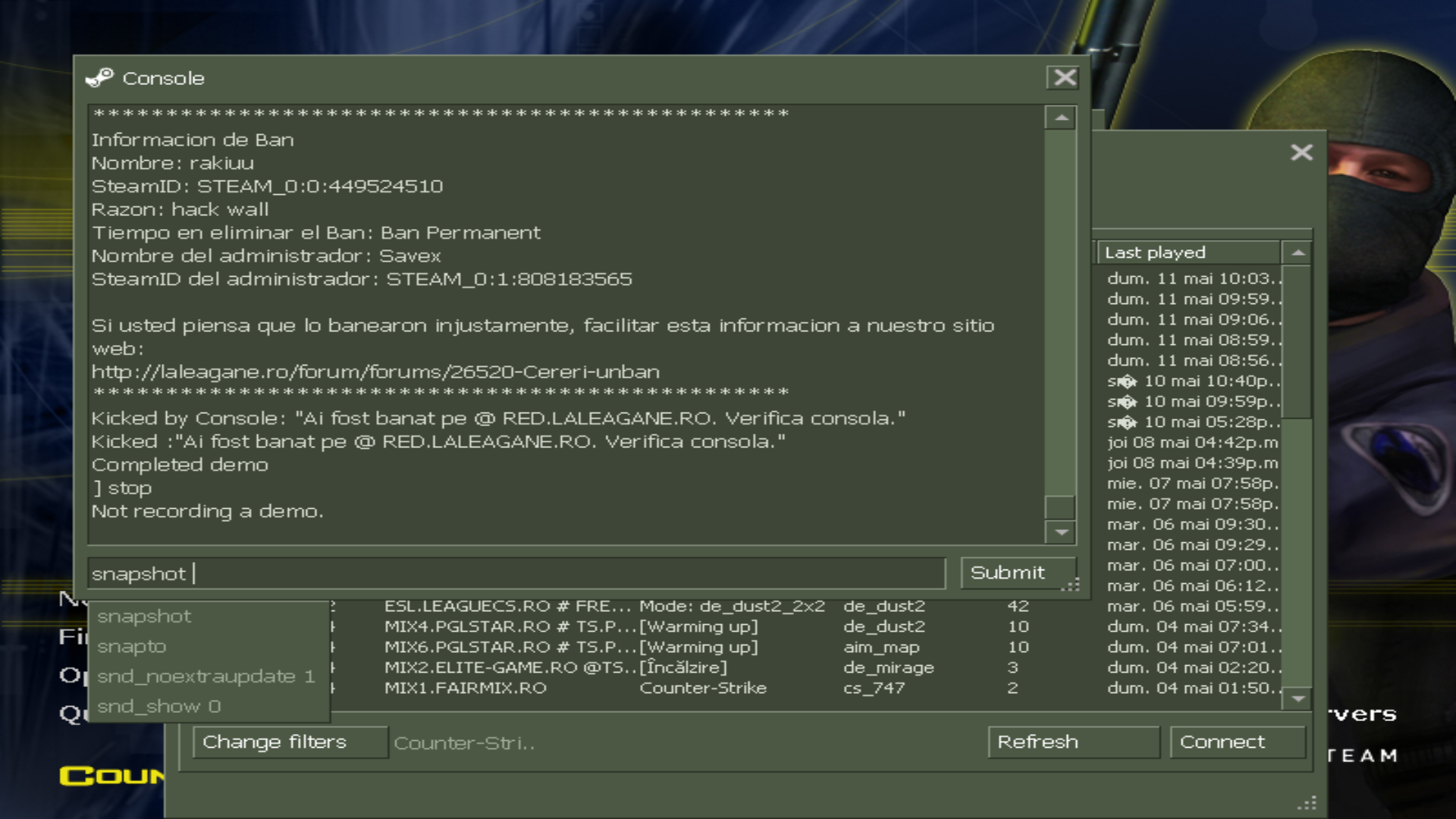Click console scroll down arrow

[1060, 532]
